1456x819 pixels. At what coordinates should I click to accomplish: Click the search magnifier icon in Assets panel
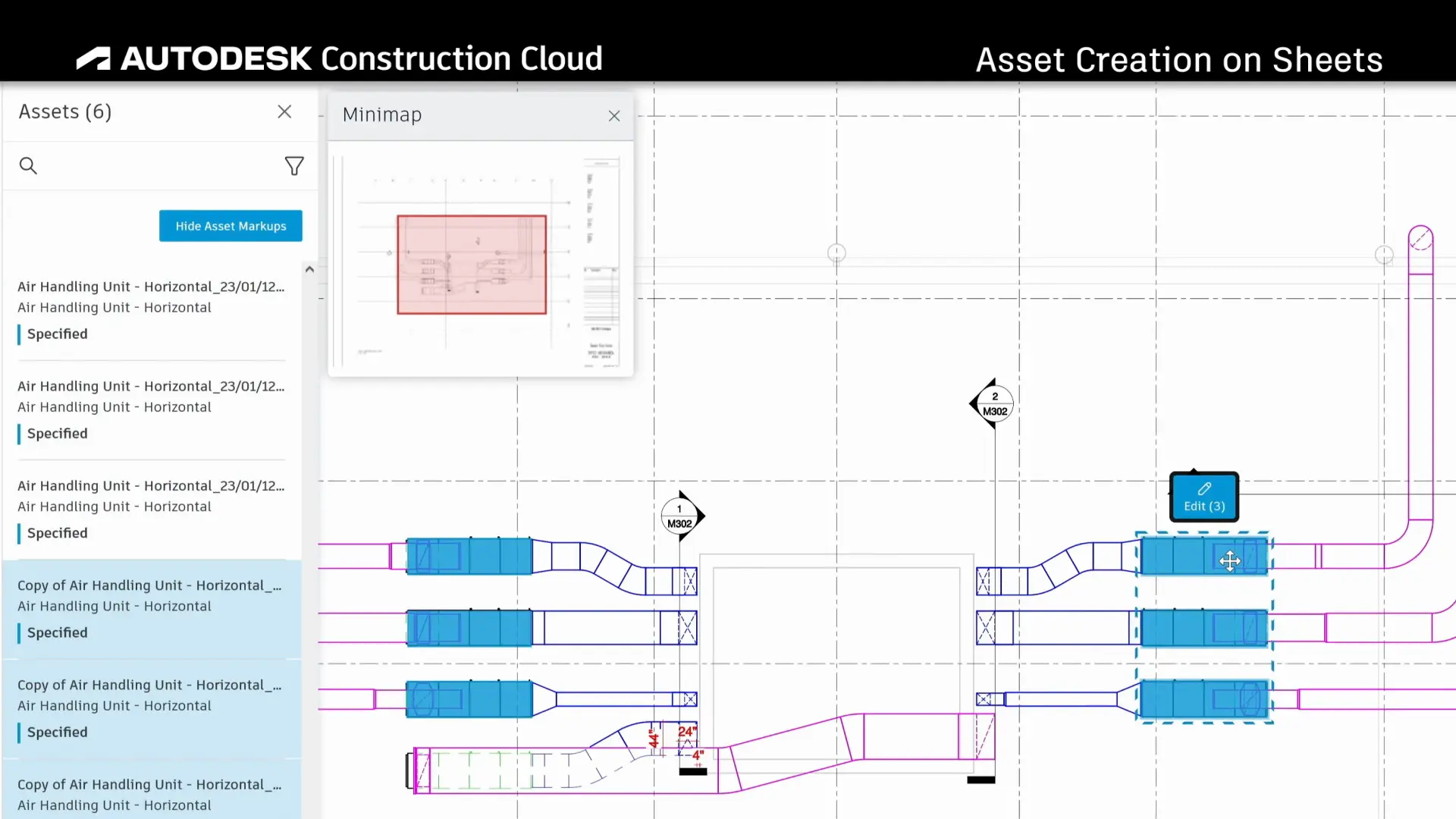[28, 165]
